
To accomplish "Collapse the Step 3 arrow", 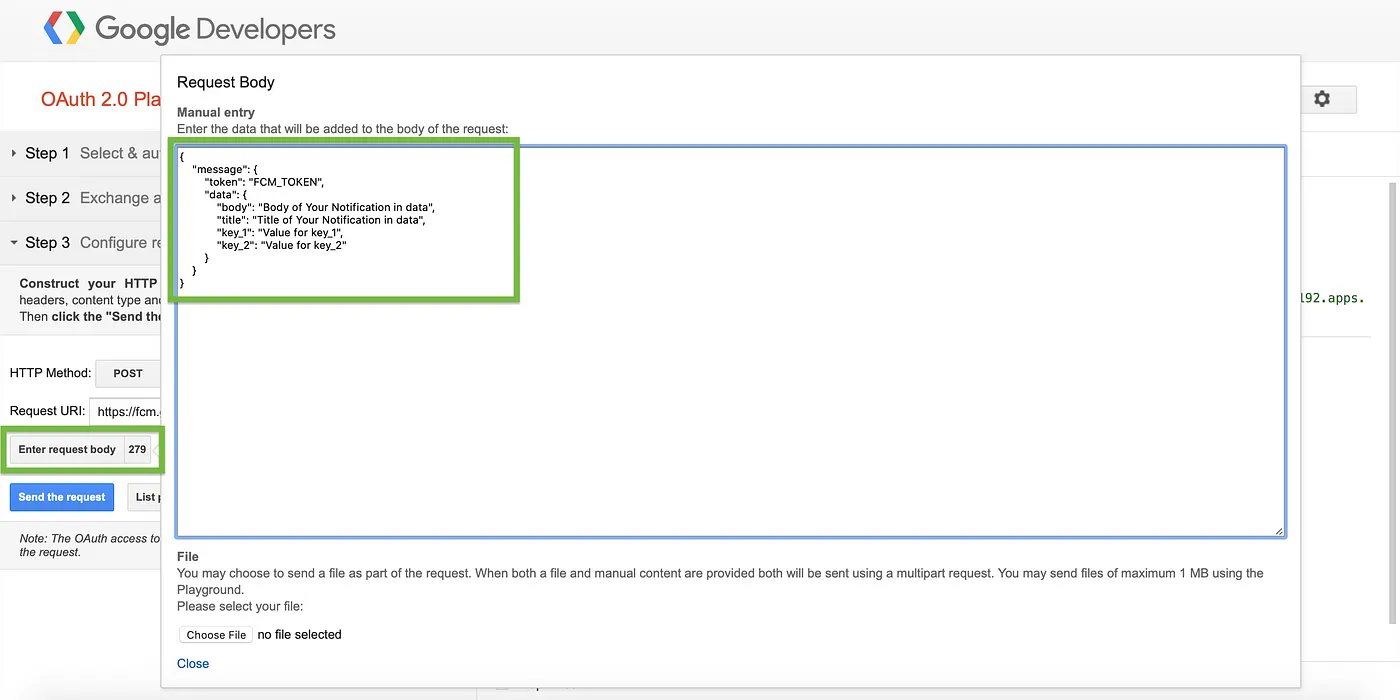I will point(13,242).
